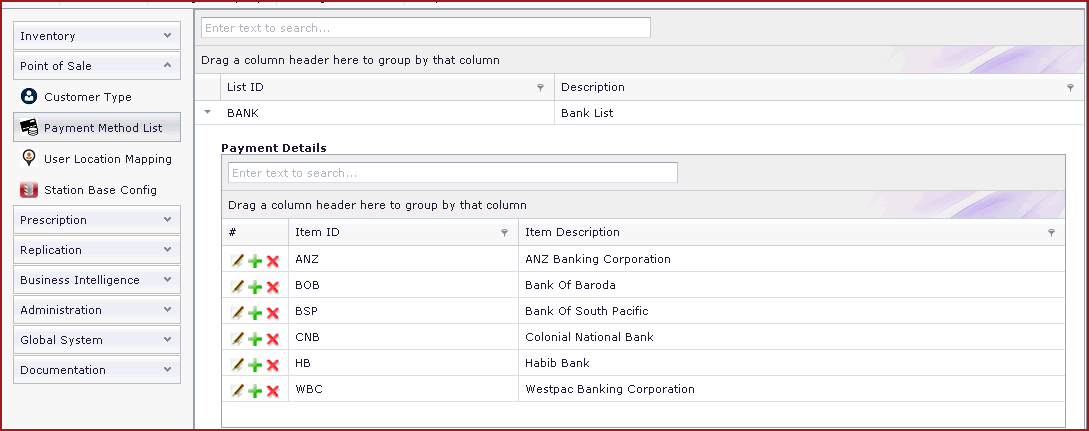This screenshot has height=431, width=1089.
Task: Collapse the BANK row details
Action: pos(208,113)
